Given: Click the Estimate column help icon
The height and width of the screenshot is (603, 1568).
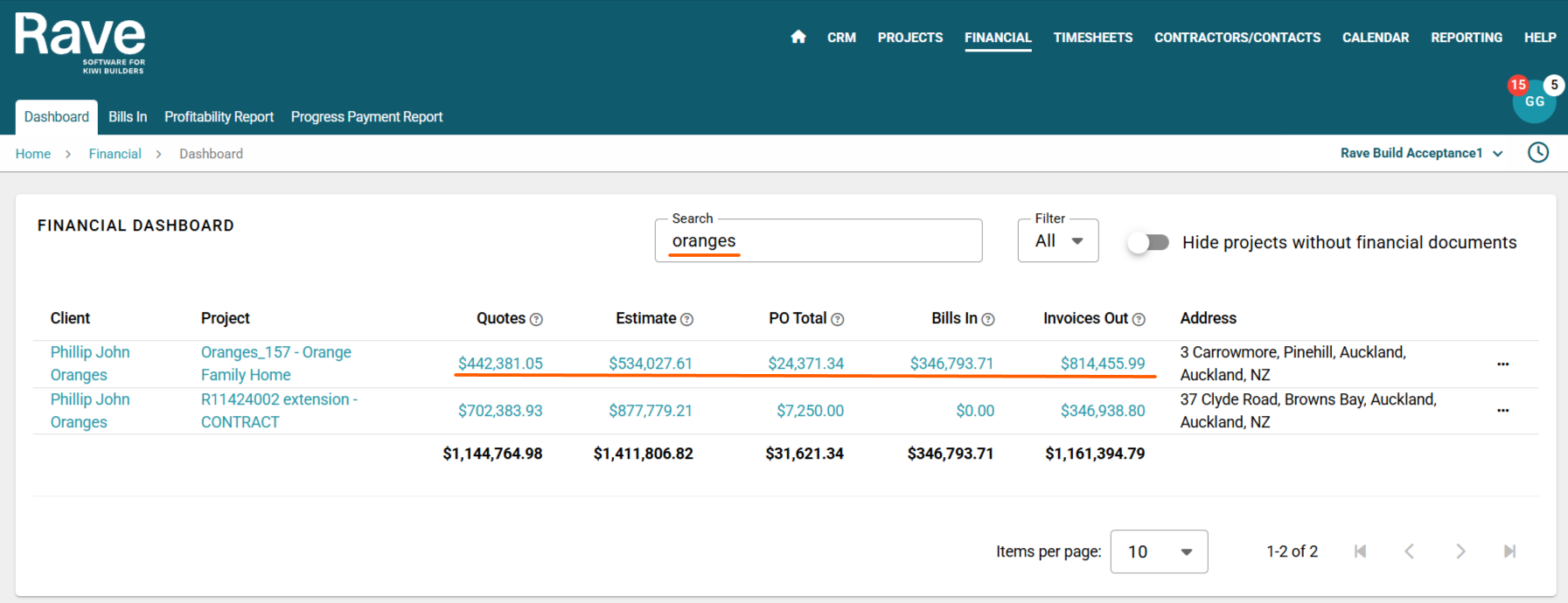Looking at the screenshot, I should coord(687,320).
